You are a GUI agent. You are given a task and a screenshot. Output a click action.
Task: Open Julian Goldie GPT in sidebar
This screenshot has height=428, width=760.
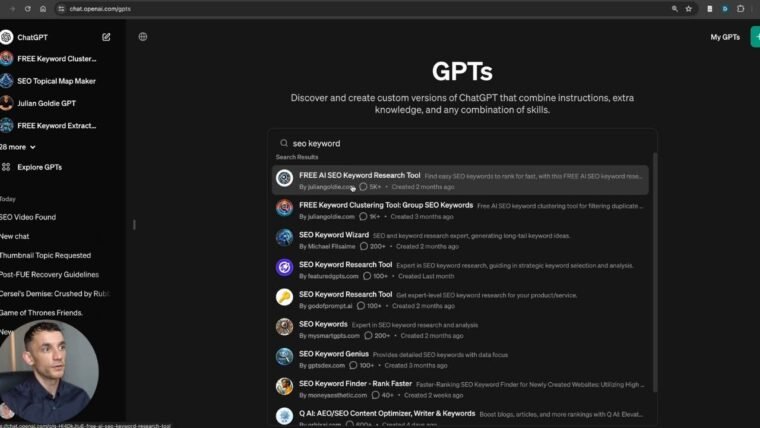click(x=47, y=103)
